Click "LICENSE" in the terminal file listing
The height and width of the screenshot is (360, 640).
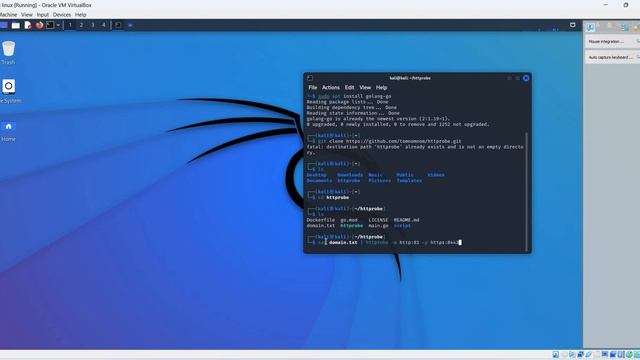coord(378,220)
